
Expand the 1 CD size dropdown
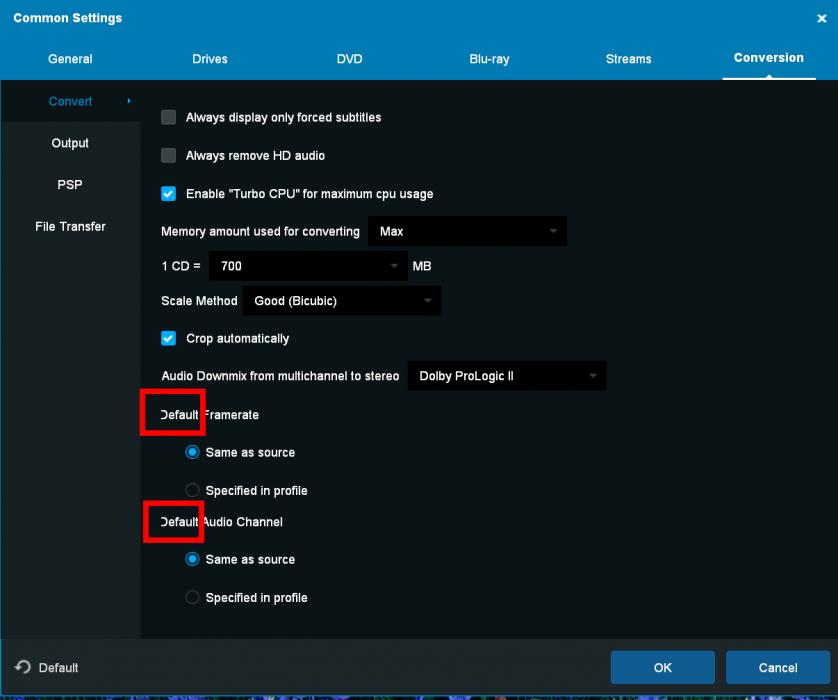306,267
